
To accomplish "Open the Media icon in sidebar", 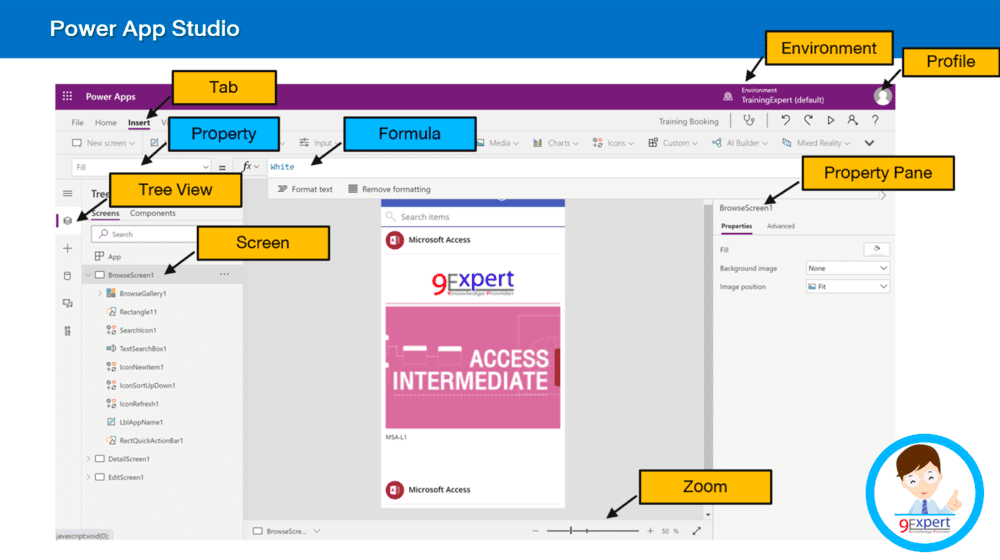I will click(x=68, y=303).
